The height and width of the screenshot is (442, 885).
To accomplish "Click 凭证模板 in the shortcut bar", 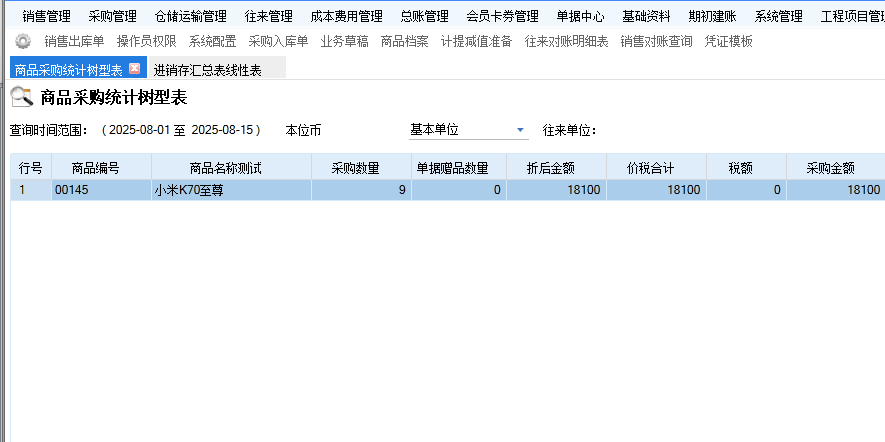I will [x=728, y=41].
